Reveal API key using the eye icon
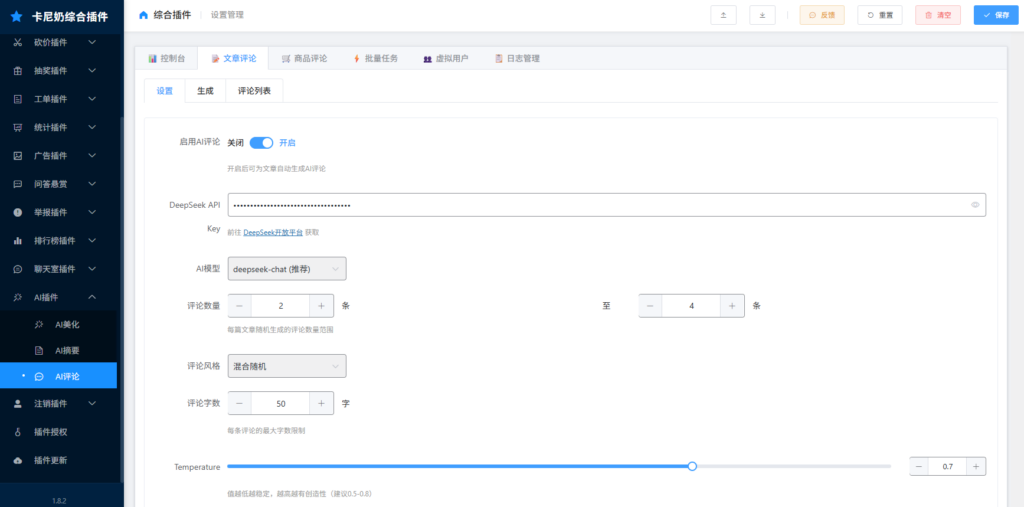Viewport: 1024px width, 507px height. tap(975, 205)
